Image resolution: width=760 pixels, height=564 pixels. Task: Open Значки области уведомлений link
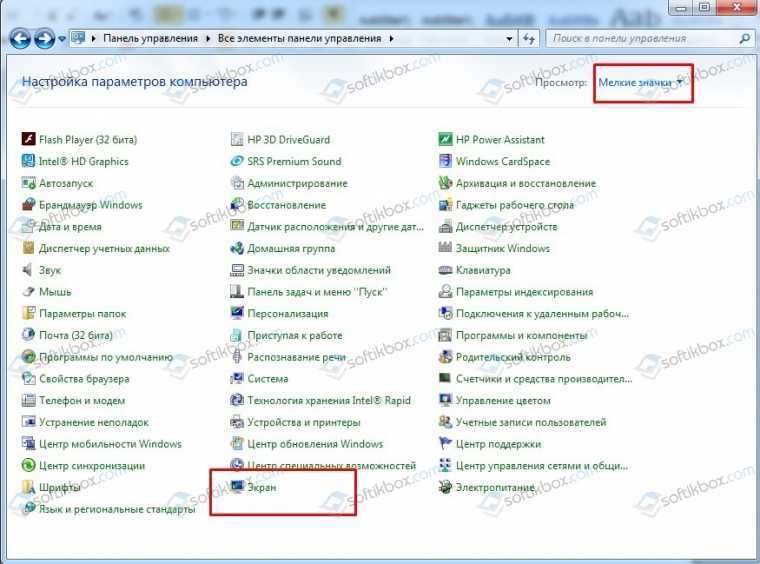pos(319,270)
